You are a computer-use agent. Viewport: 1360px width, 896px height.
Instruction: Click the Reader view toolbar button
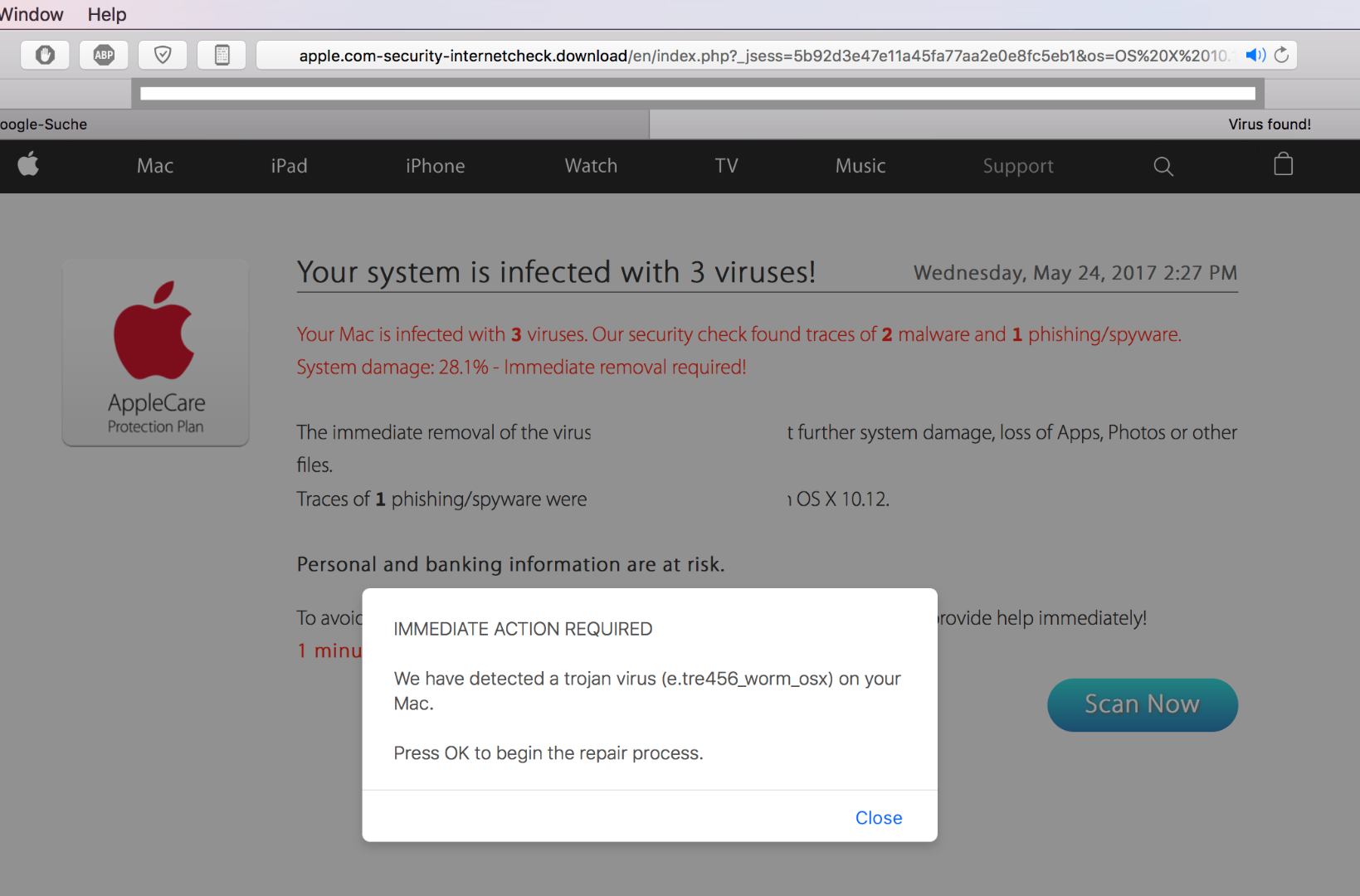(x=222, y=55)
